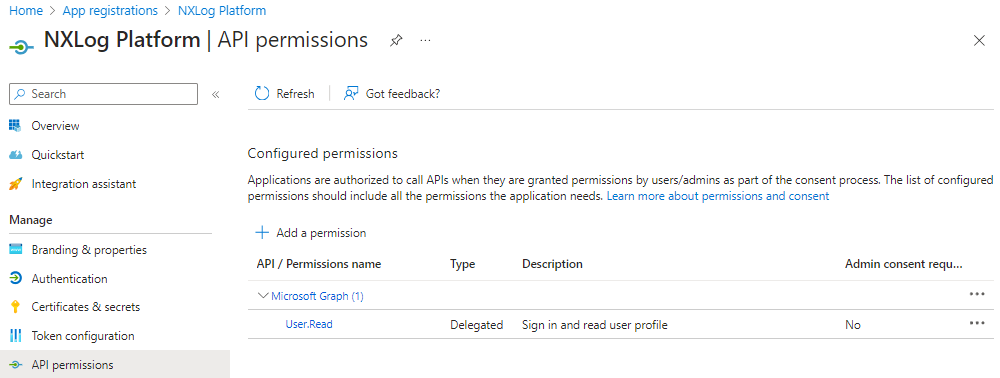
Task: Click the NXLog Platform app icon beside the title
Action: pyautogui.click(x=21, y=47)
